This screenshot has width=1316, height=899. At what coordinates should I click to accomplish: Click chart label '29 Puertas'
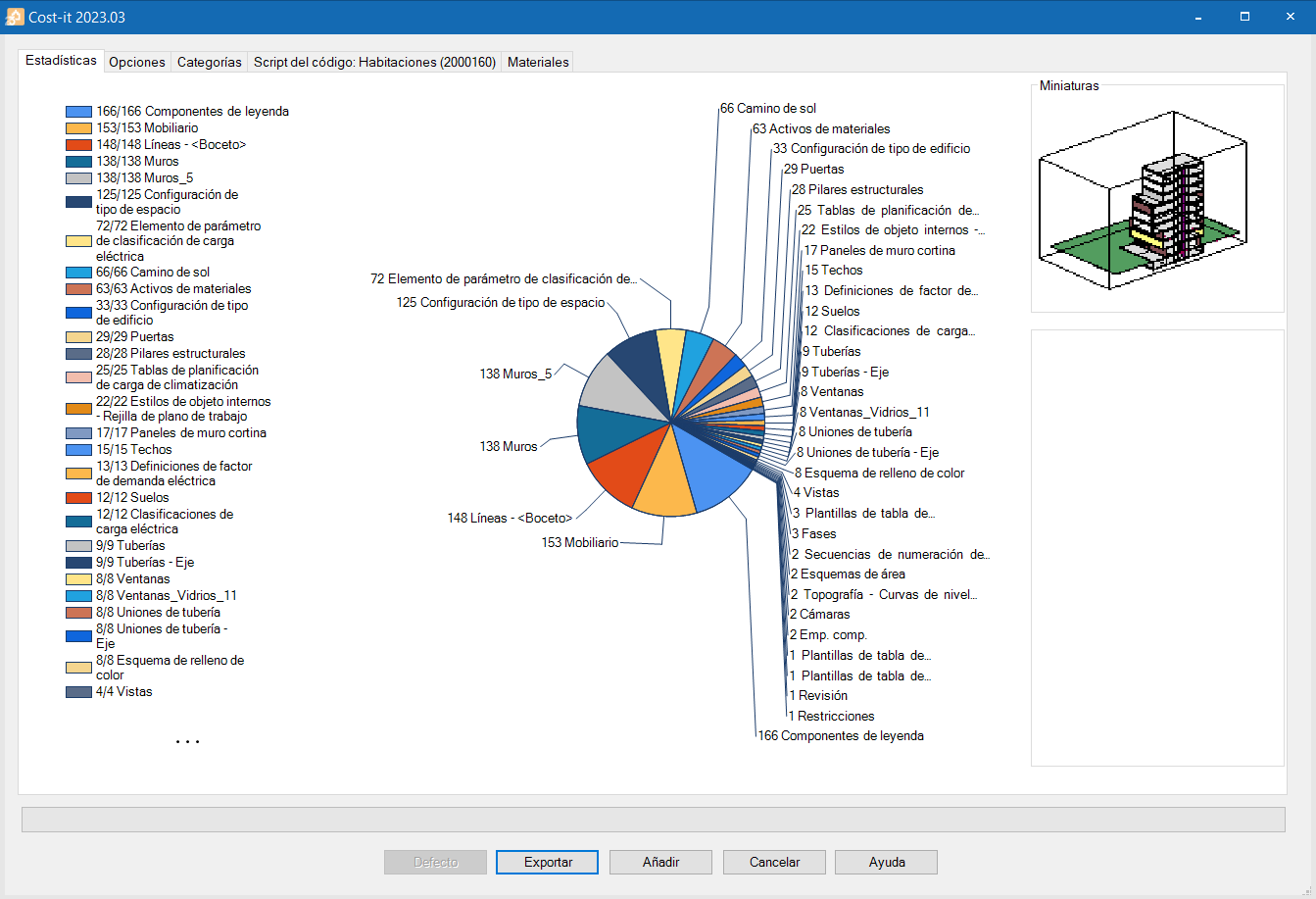813,169
